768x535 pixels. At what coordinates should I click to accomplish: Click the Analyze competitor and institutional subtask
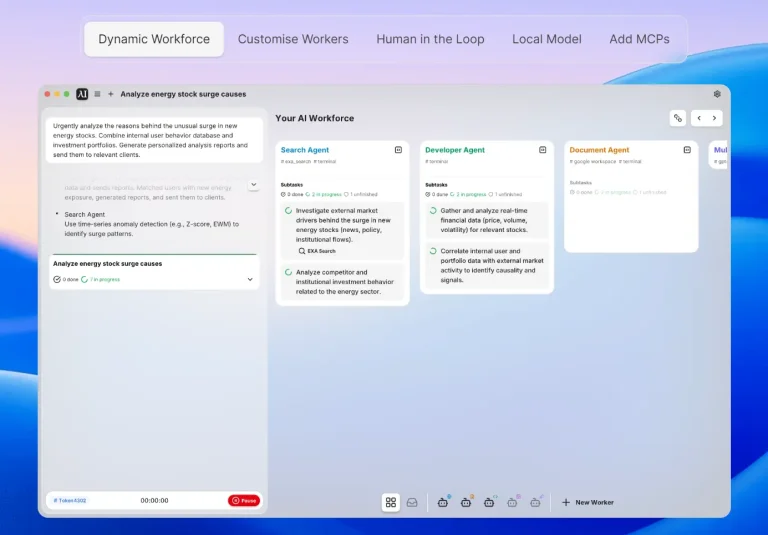point(342,282)
